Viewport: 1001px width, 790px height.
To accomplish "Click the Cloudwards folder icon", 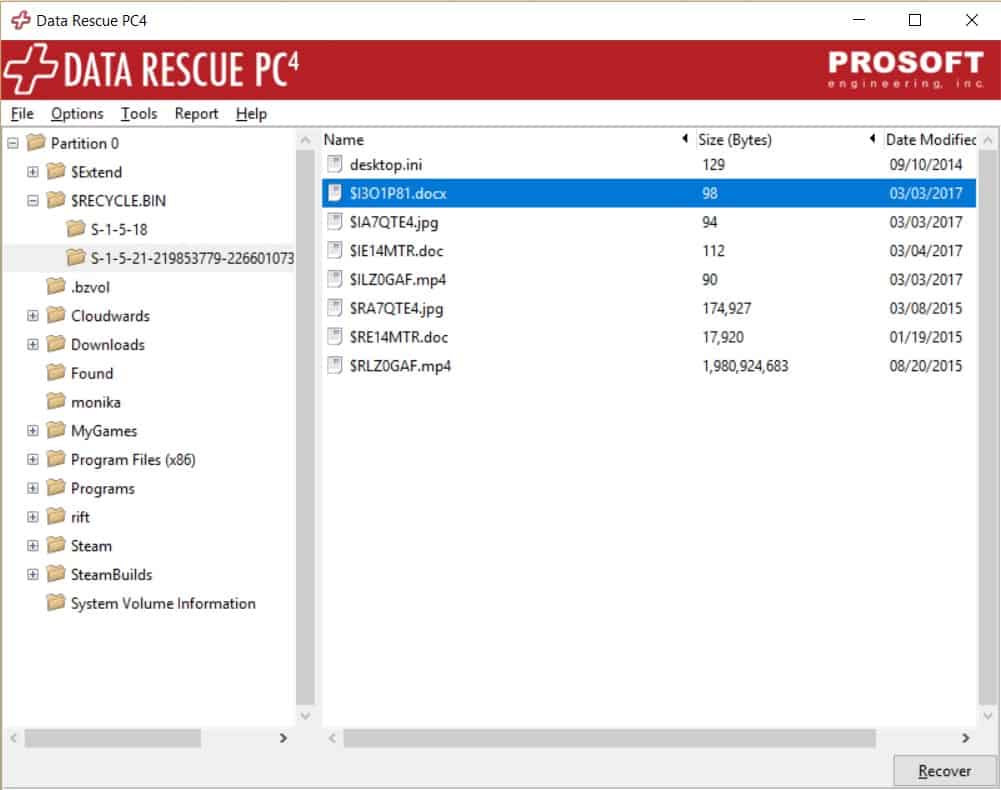I will point(56,315).
